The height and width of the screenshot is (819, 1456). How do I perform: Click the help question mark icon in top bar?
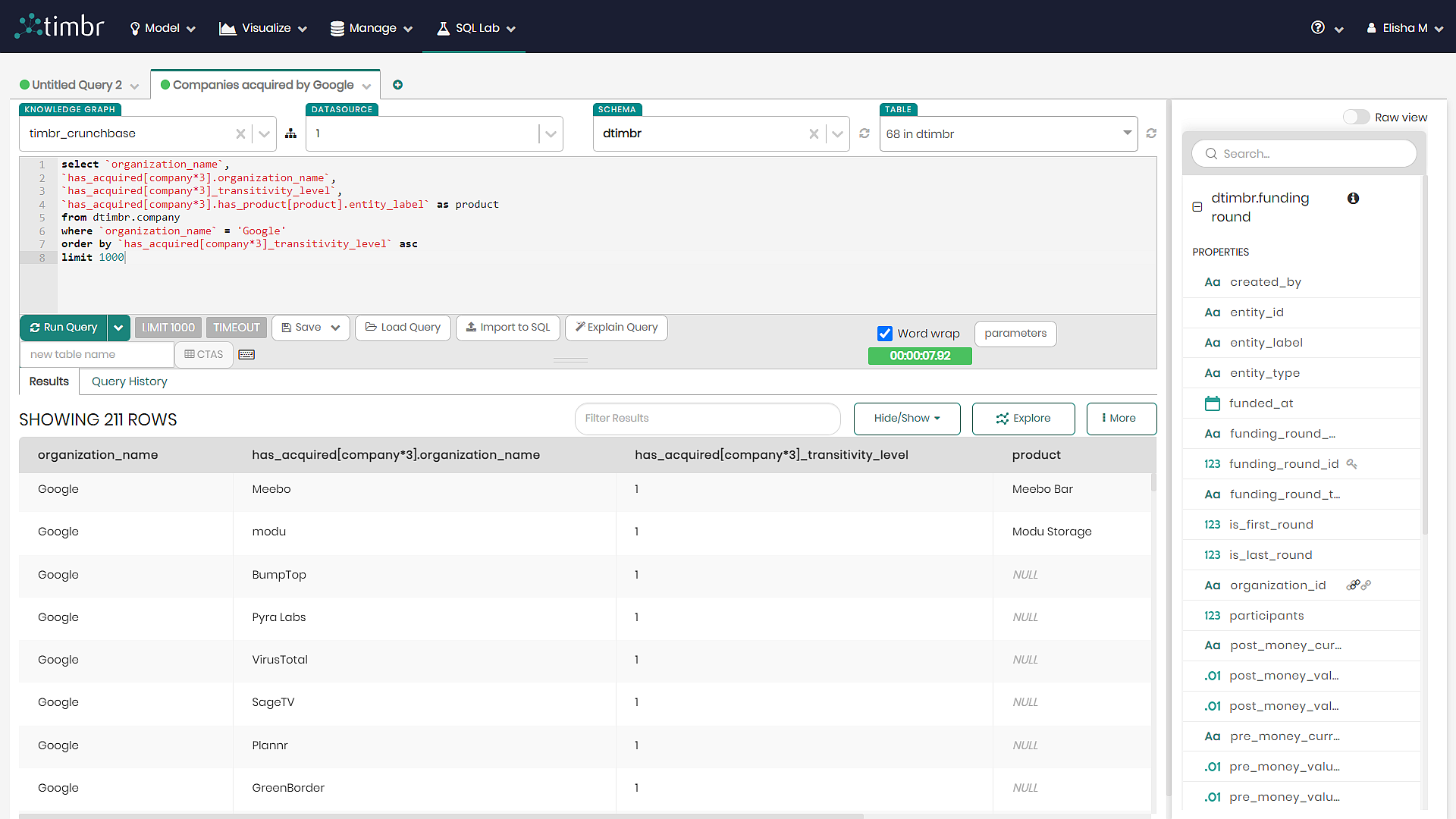pyautogui.click(x=1317, y=27)
